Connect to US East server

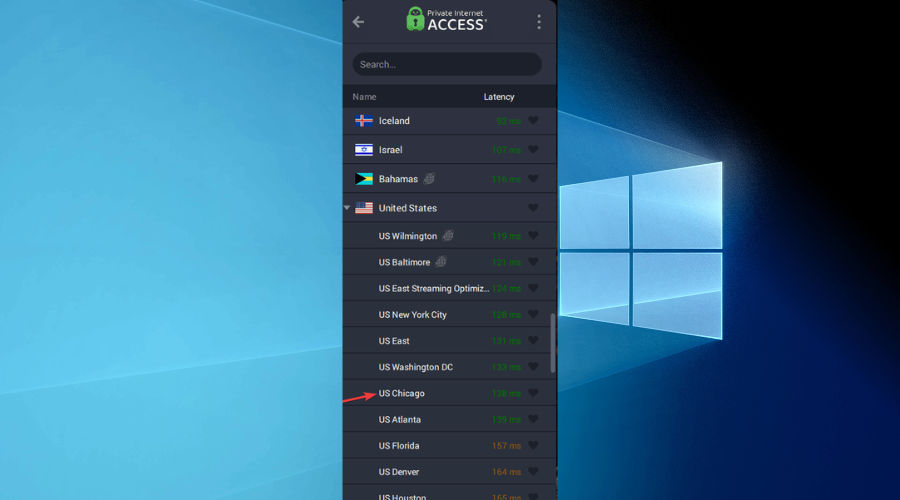click(x=449, y=341)
